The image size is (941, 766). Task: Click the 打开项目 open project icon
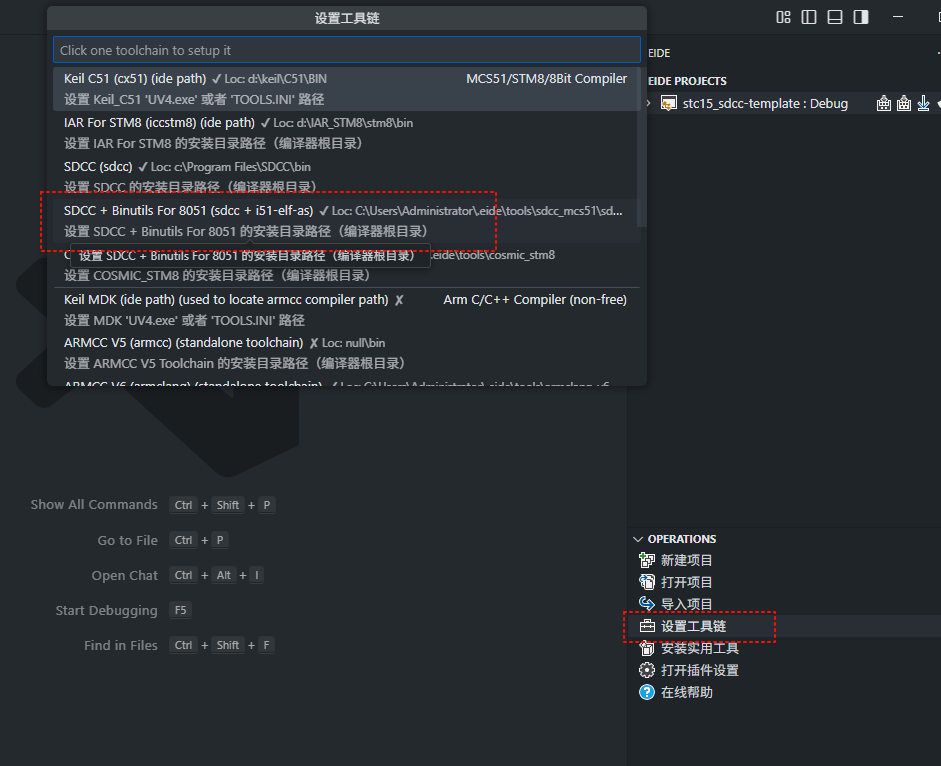[647, 582]
